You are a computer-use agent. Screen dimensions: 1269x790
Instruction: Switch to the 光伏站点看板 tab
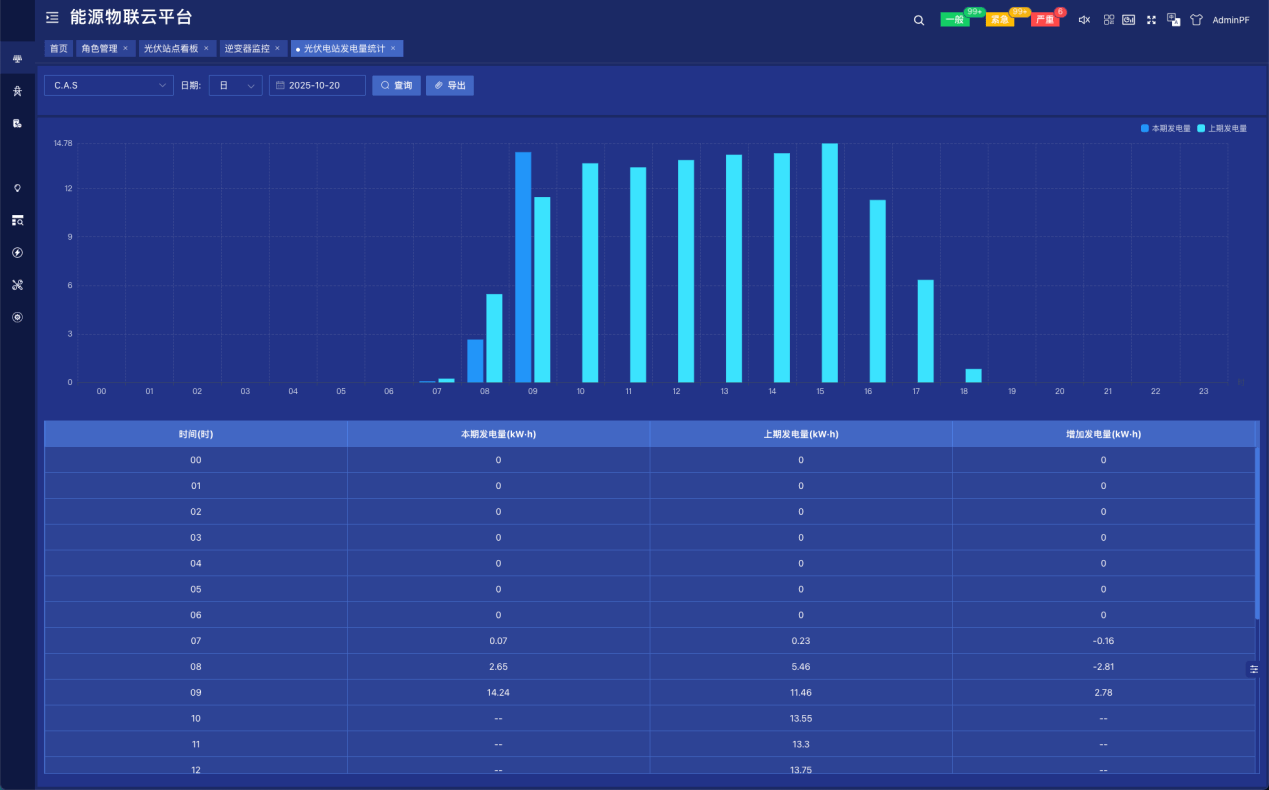click(176, 48)
